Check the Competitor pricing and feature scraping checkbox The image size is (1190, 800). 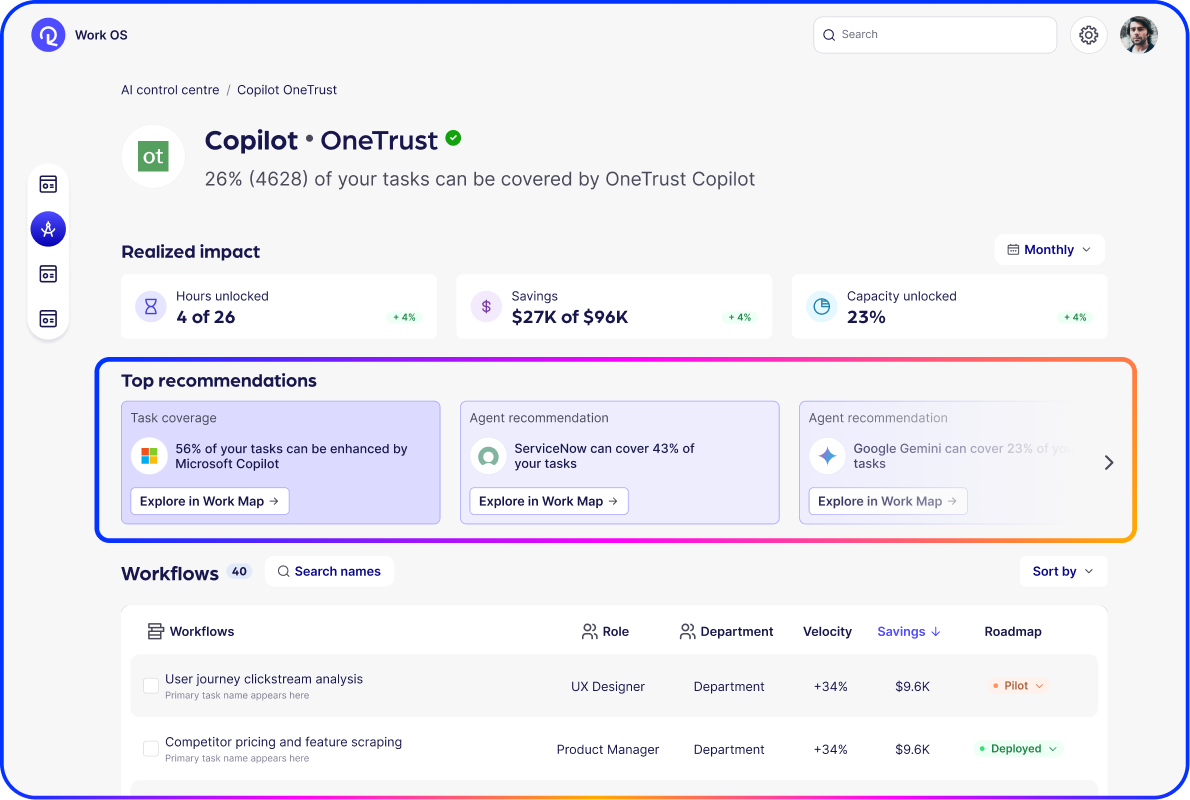tap(151, 749)
